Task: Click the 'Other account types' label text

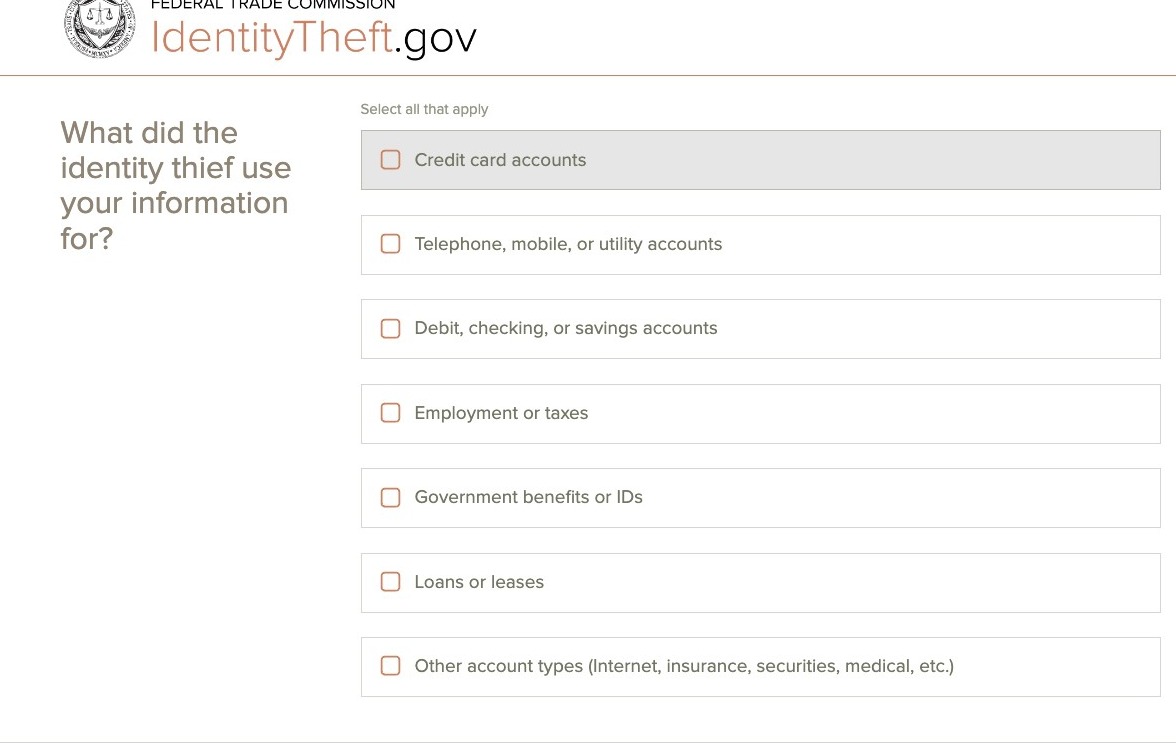Action: (x=684, y=666)
